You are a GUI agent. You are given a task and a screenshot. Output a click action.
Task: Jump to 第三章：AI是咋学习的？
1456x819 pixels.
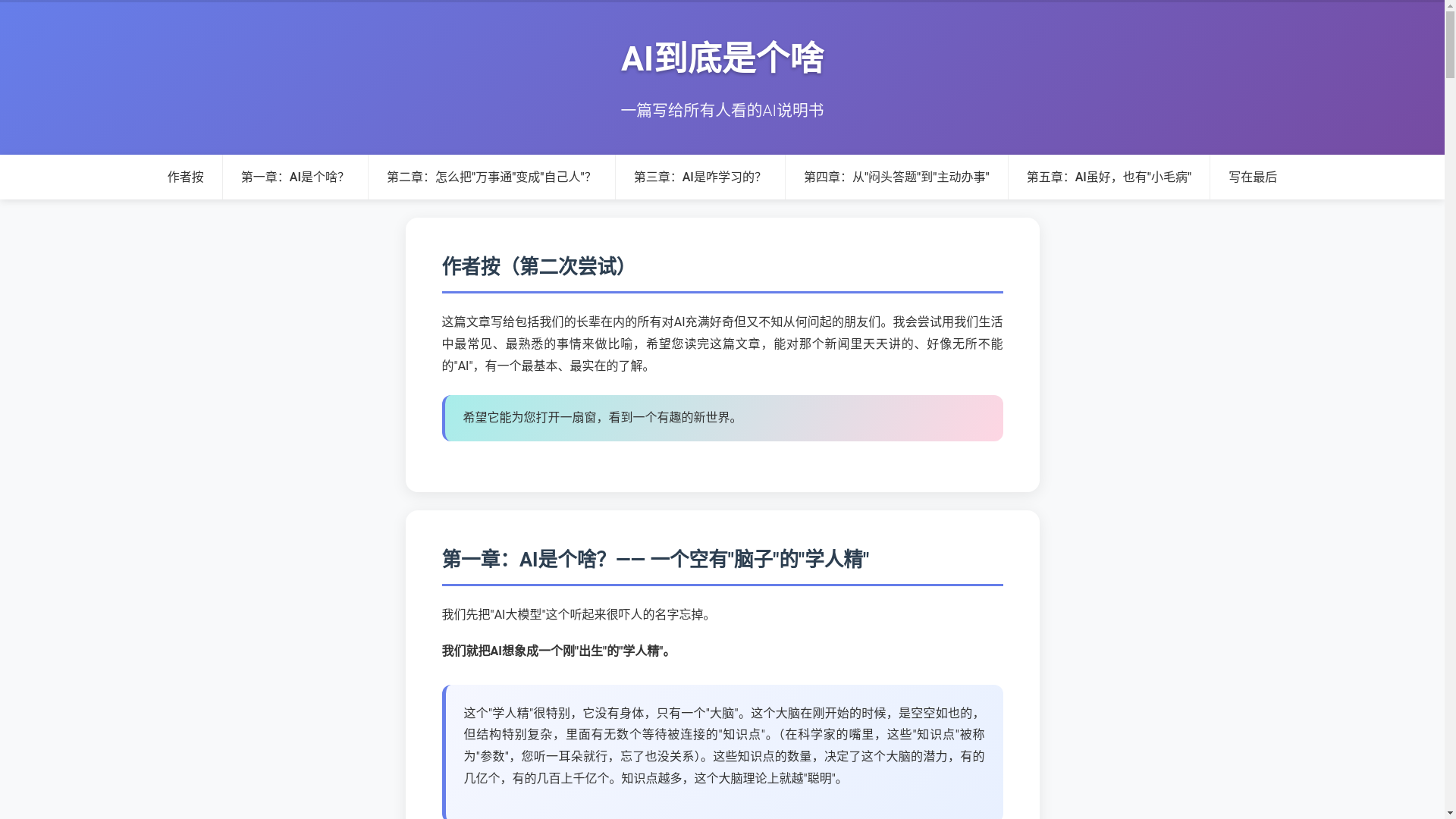coord(700,177)
